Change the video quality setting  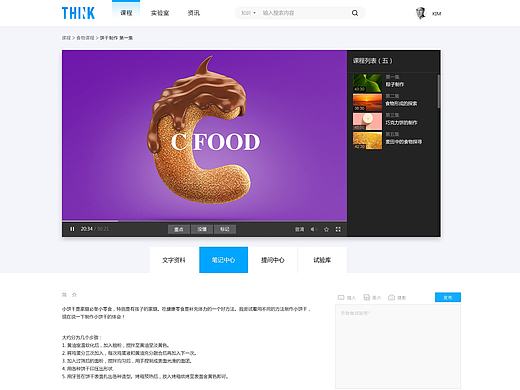(299, 229)
